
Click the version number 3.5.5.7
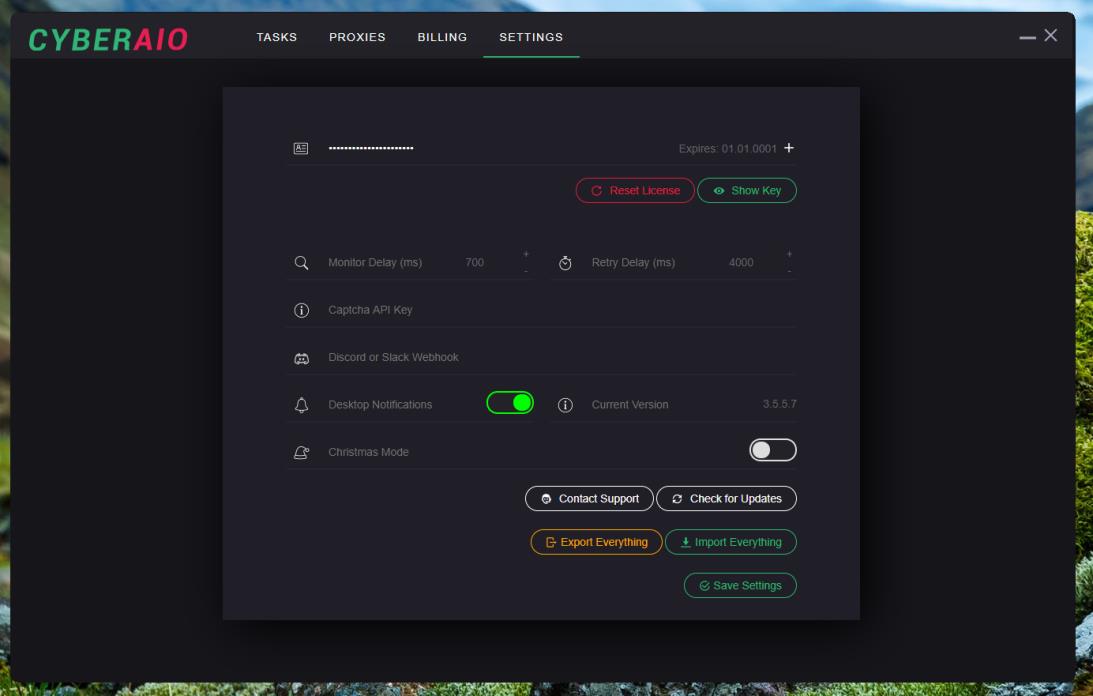(779, 404)
